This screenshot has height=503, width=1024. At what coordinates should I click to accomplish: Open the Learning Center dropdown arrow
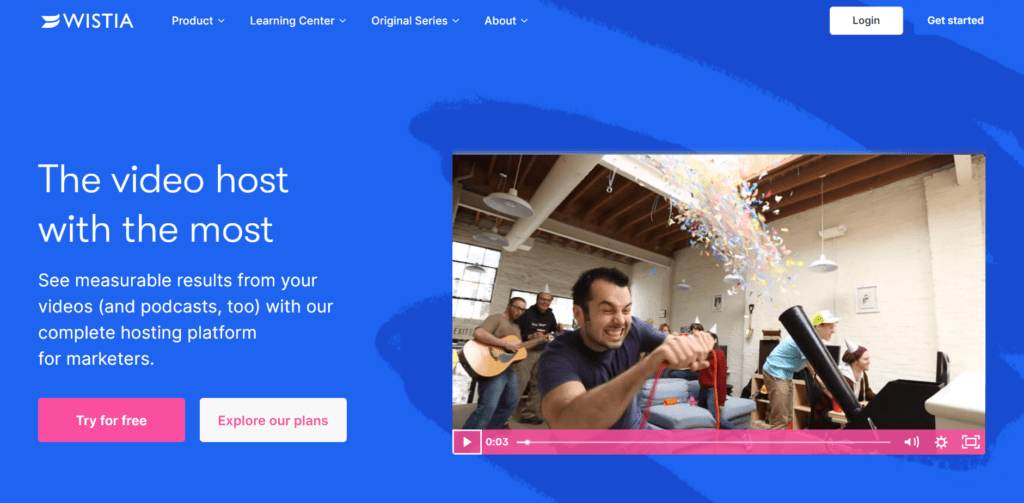click(x=343, y=21)
